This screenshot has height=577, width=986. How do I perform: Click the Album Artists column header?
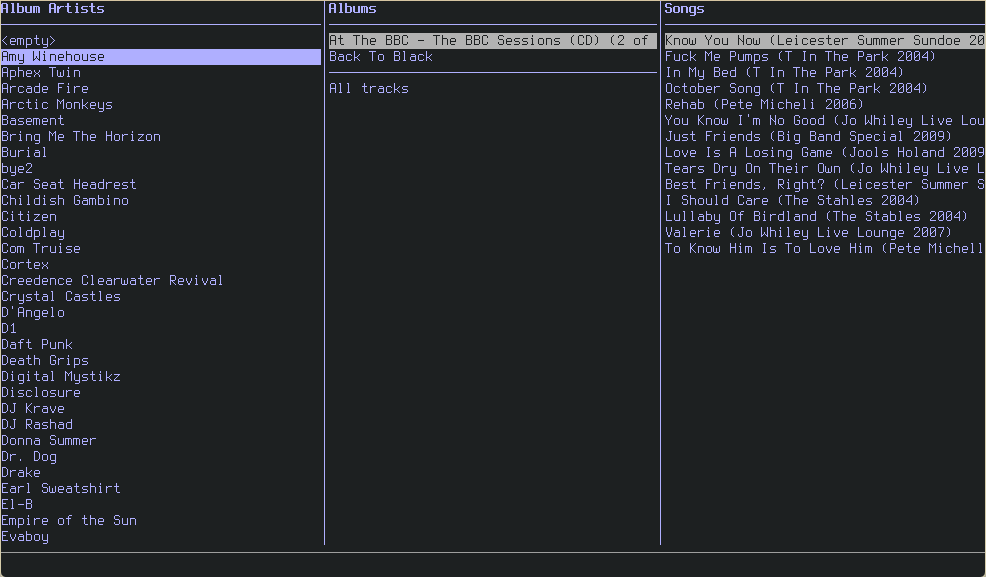pyautogui.click(x=53, y=9)
